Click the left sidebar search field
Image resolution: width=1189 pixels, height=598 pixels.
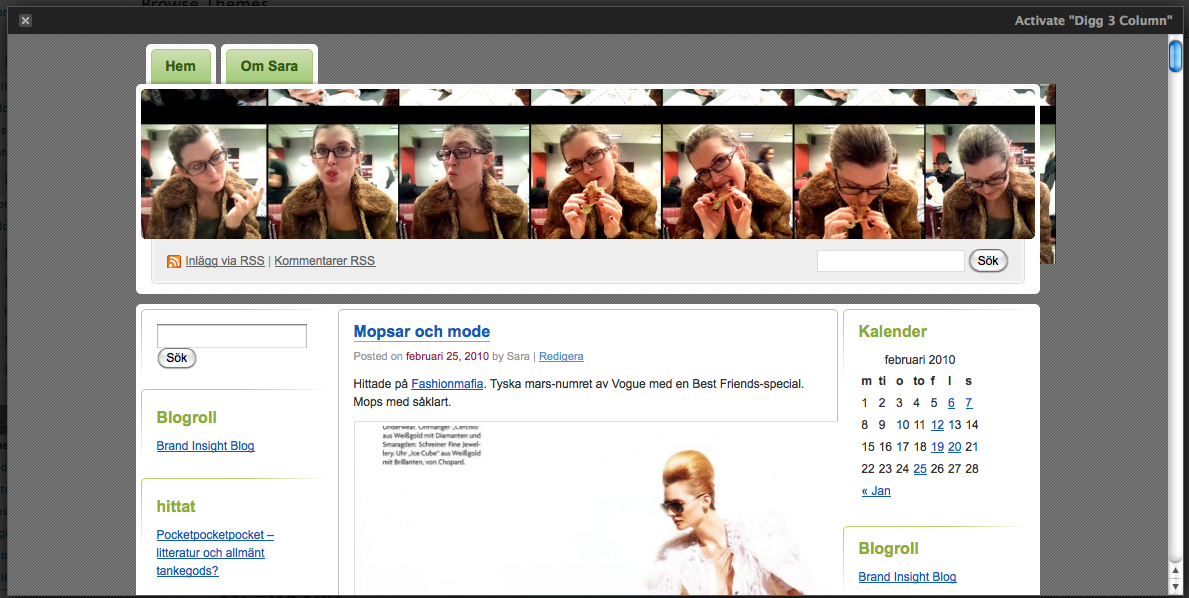[x=232, y=336]
